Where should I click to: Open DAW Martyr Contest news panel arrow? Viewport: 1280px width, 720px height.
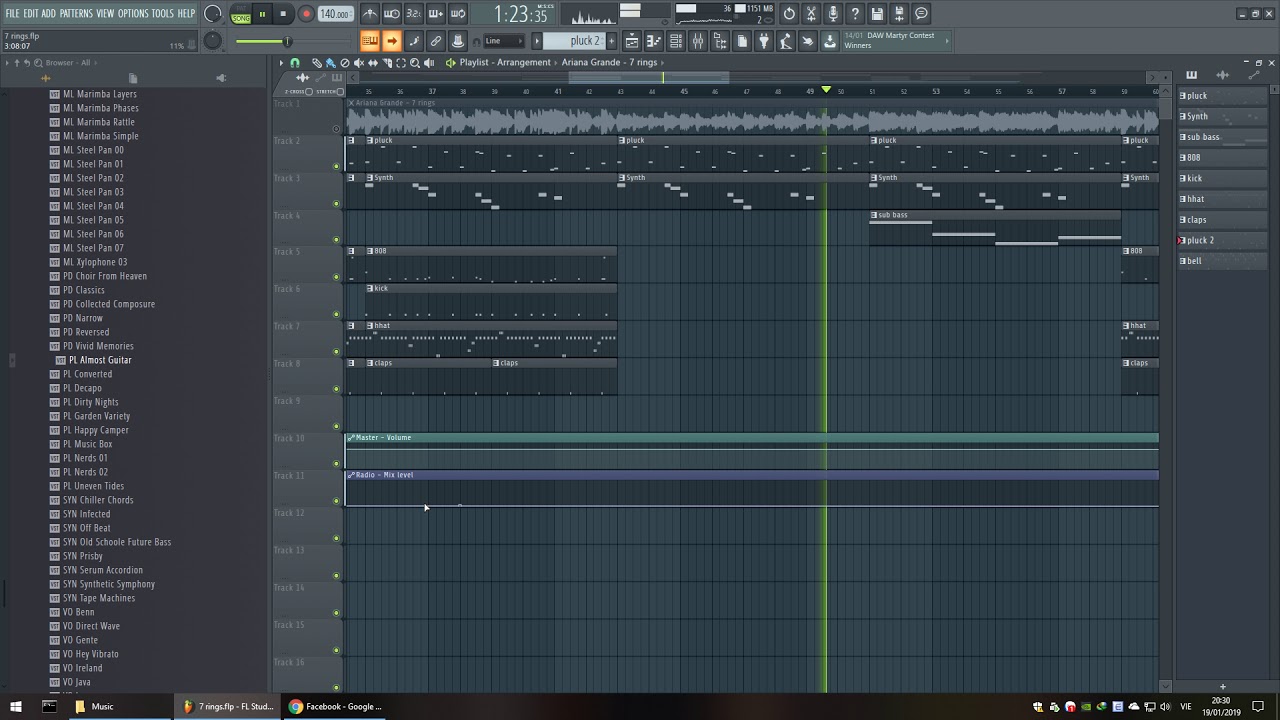[x=947, y=41]
